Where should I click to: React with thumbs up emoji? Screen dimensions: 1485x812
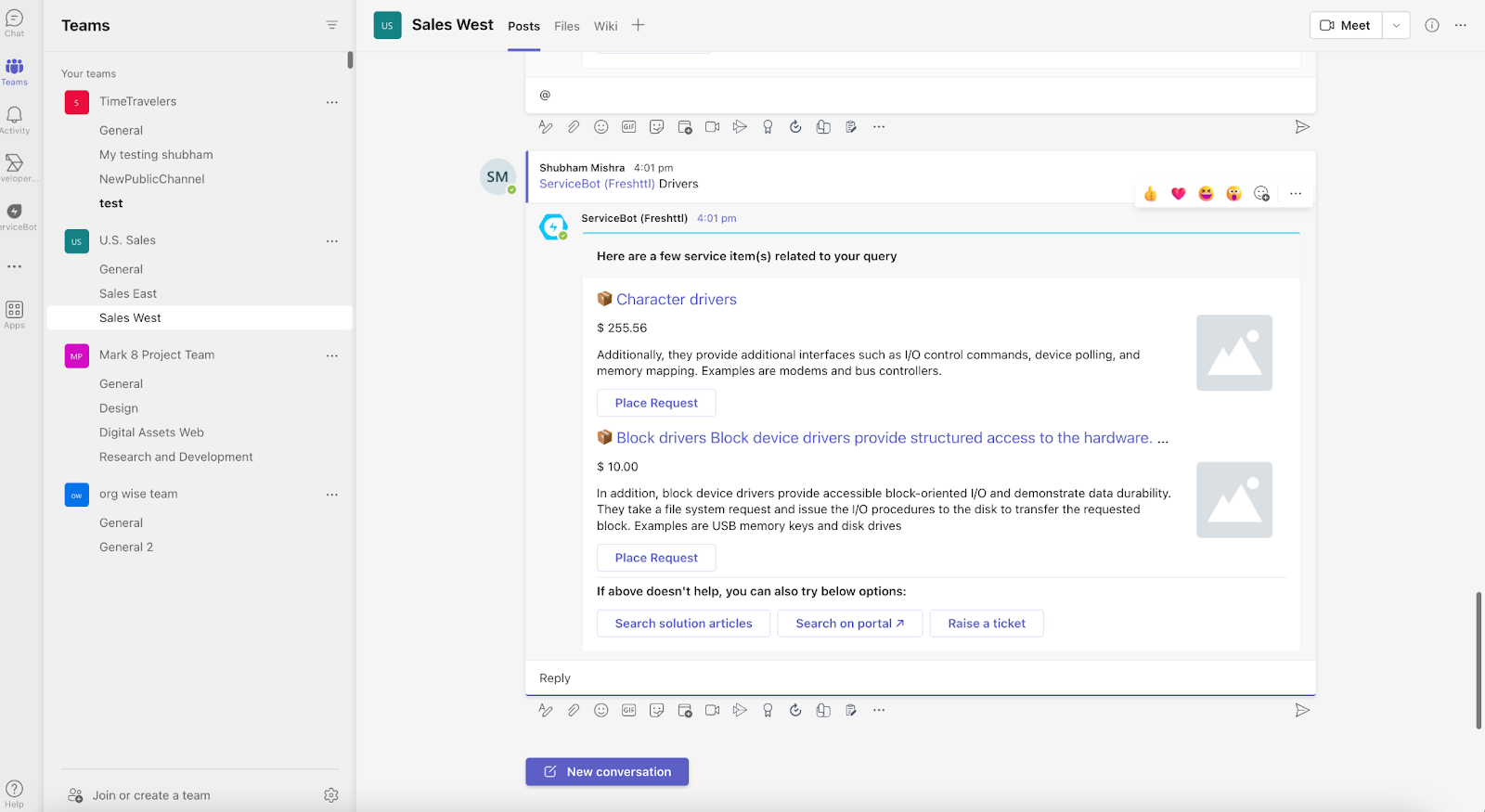pyautogui.click(x=1150, y=193)
